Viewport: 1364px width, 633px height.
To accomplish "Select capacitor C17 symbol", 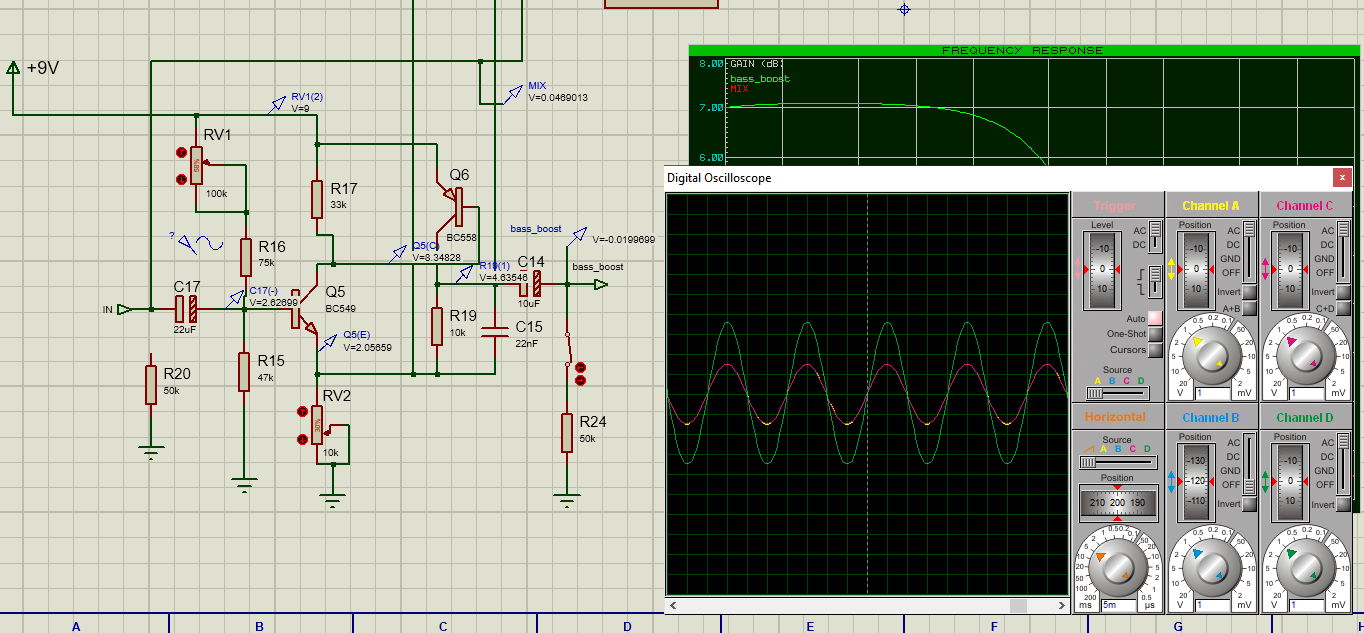I will (x=186, y=309).
